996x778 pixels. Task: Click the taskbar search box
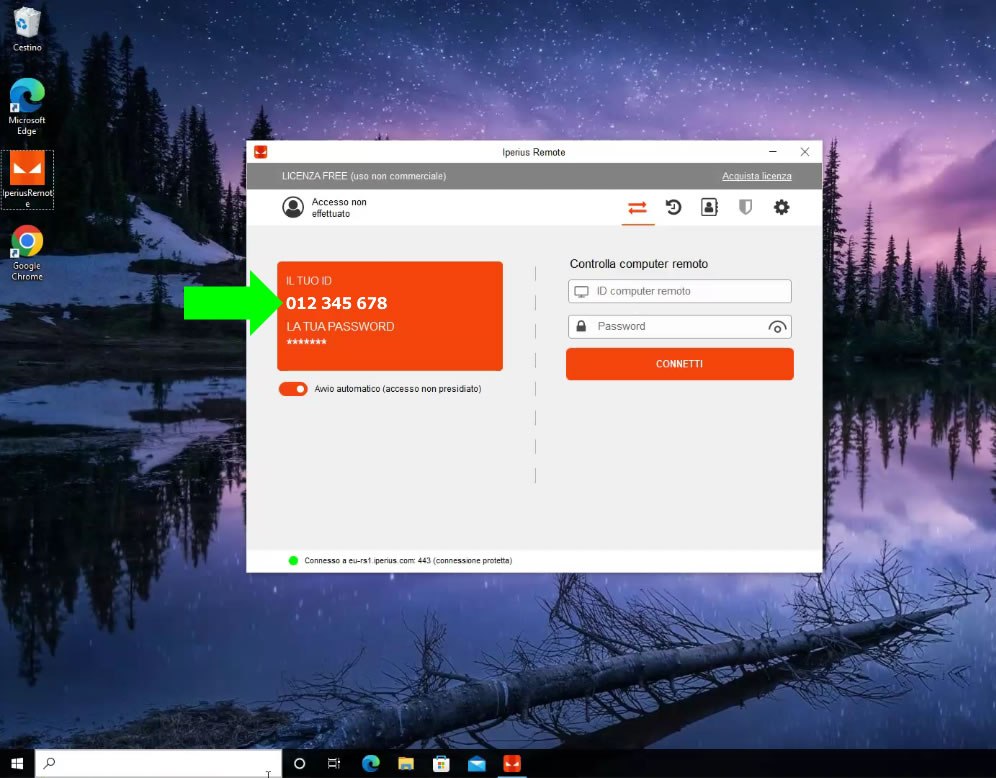point(158,763)
